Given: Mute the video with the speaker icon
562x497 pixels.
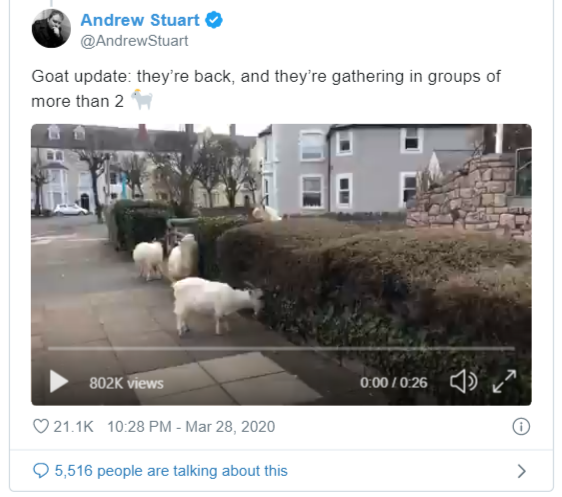Looking at the screenshot, I should 463,382.
